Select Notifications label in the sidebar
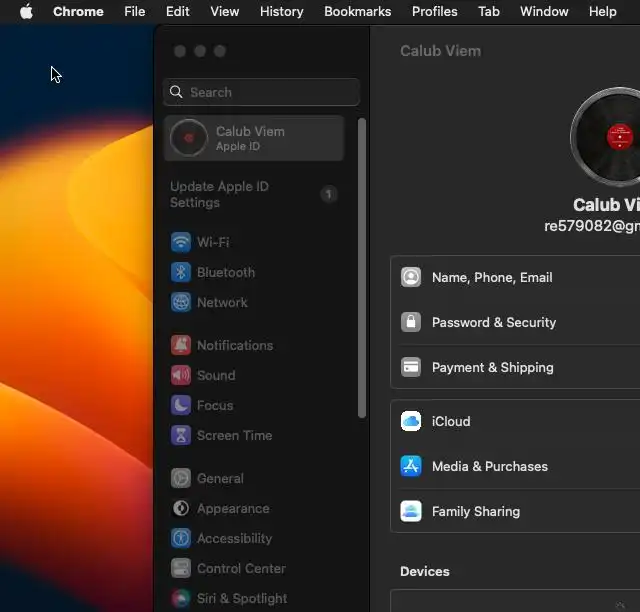This screenshot has height=612, width=640. [235, 345]
